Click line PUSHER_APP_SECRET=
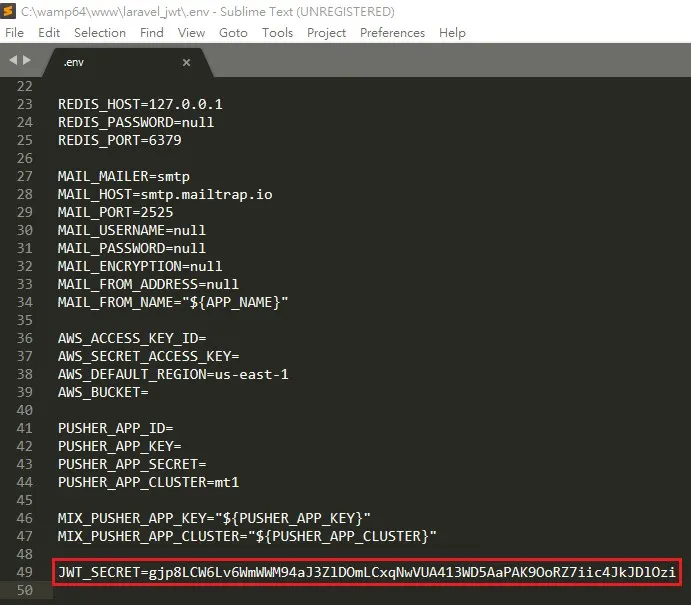691x605 pixels. click(132, 464)
